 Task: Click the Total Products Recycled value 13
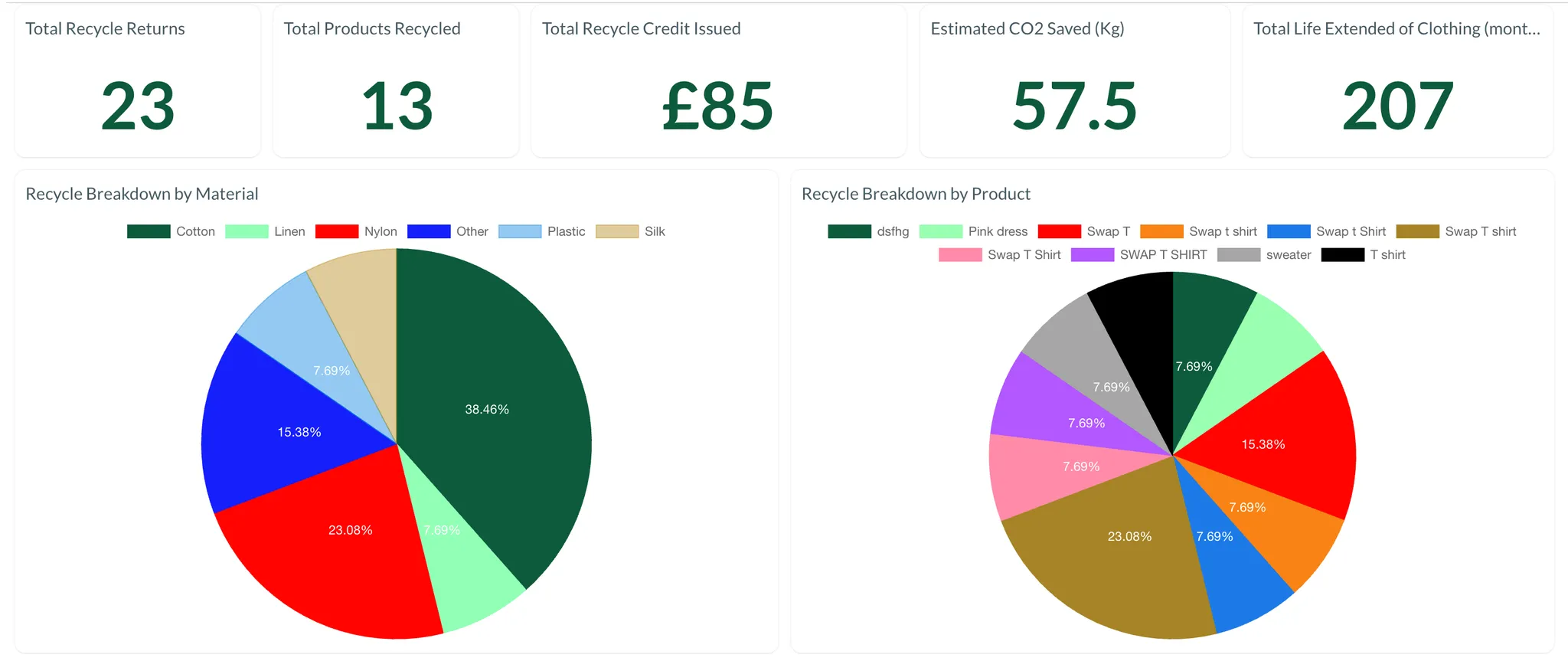point(397,106)
